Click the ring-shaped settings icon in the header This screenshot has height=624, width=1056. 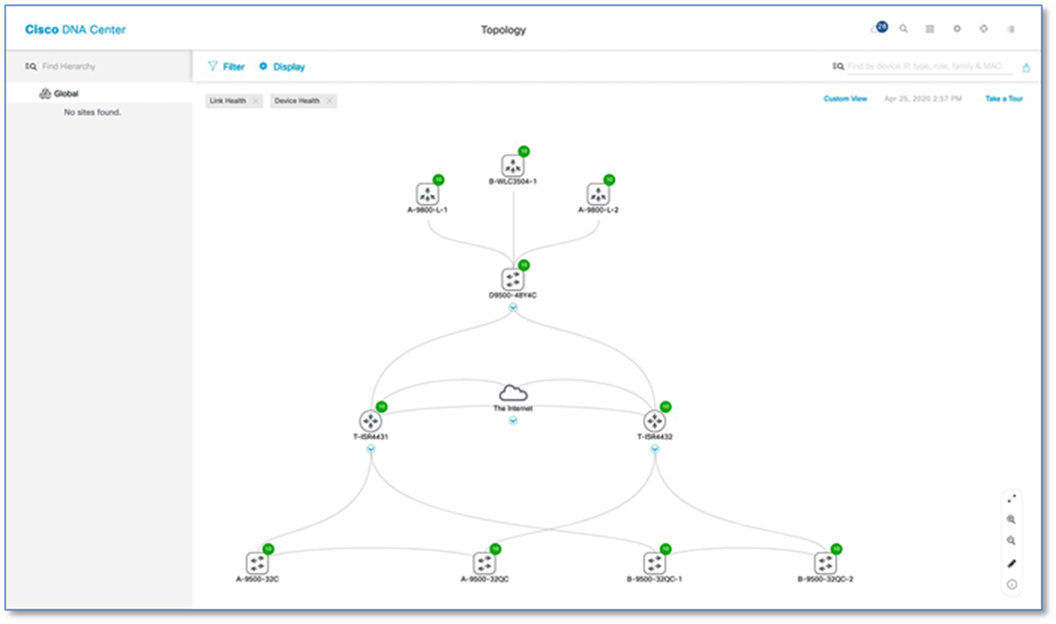coord(957,29)
